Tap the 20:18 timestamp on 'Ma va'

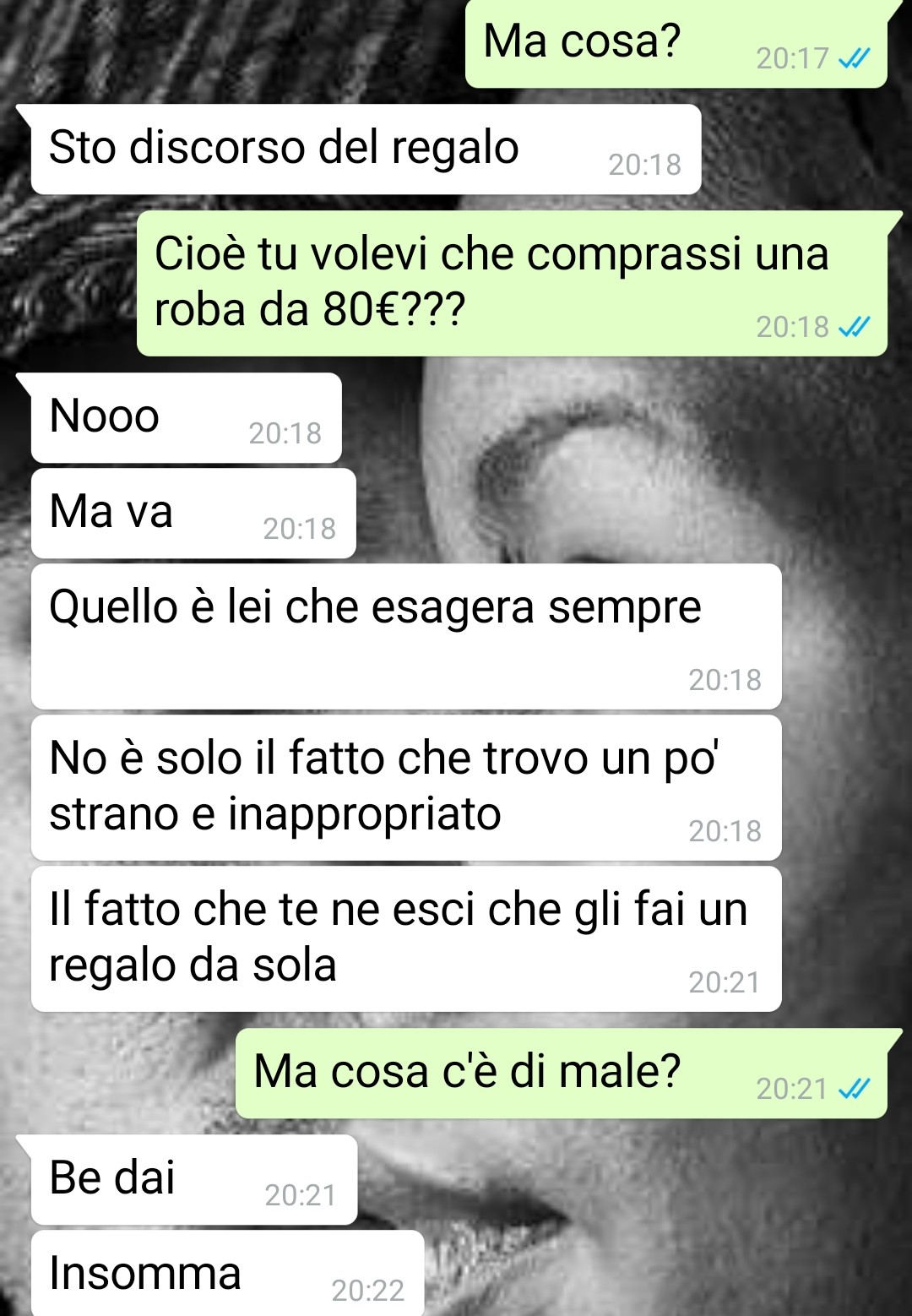click(x=299, y=529)
